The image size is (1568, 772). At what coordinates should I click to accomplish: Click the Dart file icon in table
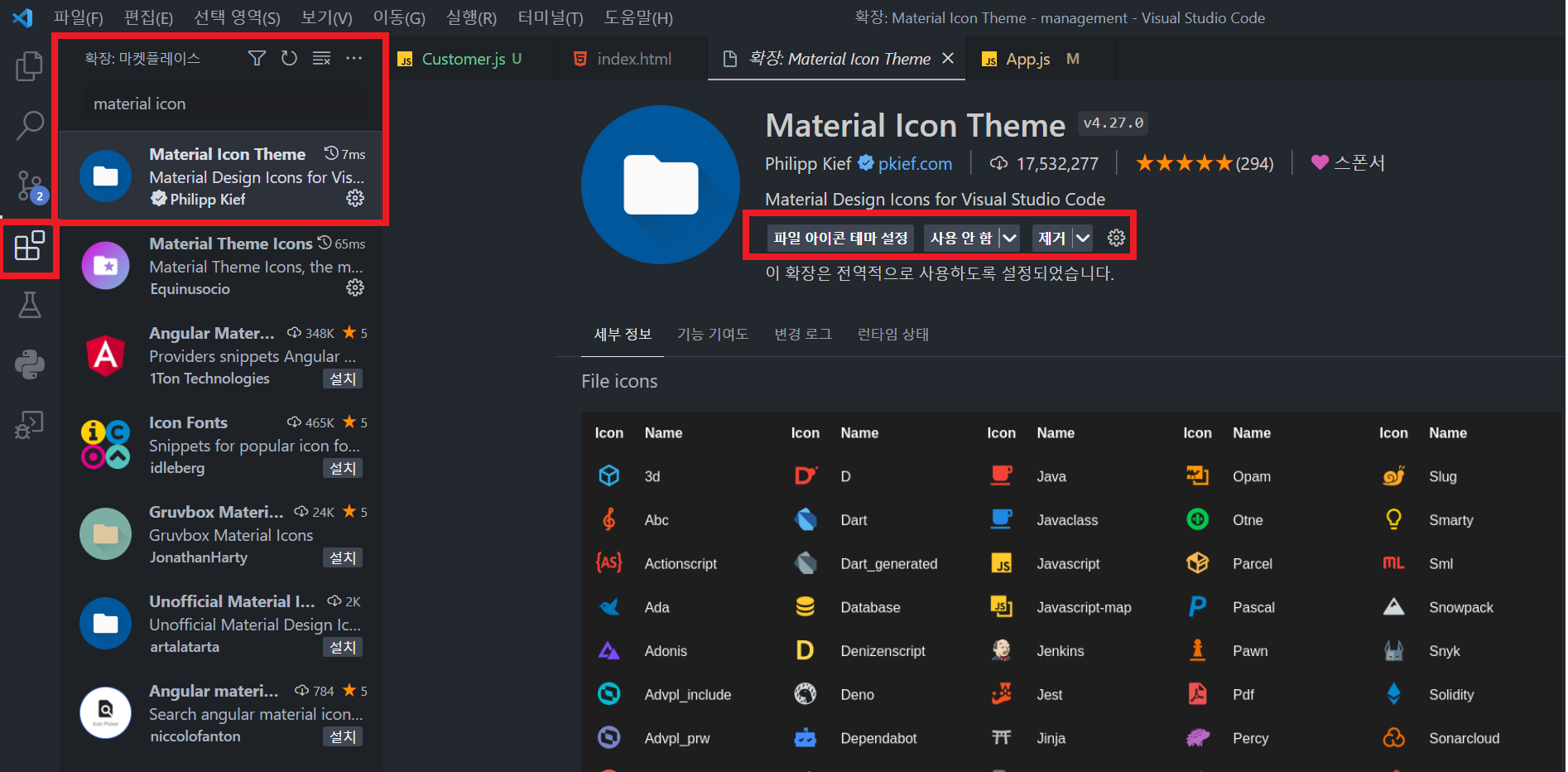(x=806, y=519)
